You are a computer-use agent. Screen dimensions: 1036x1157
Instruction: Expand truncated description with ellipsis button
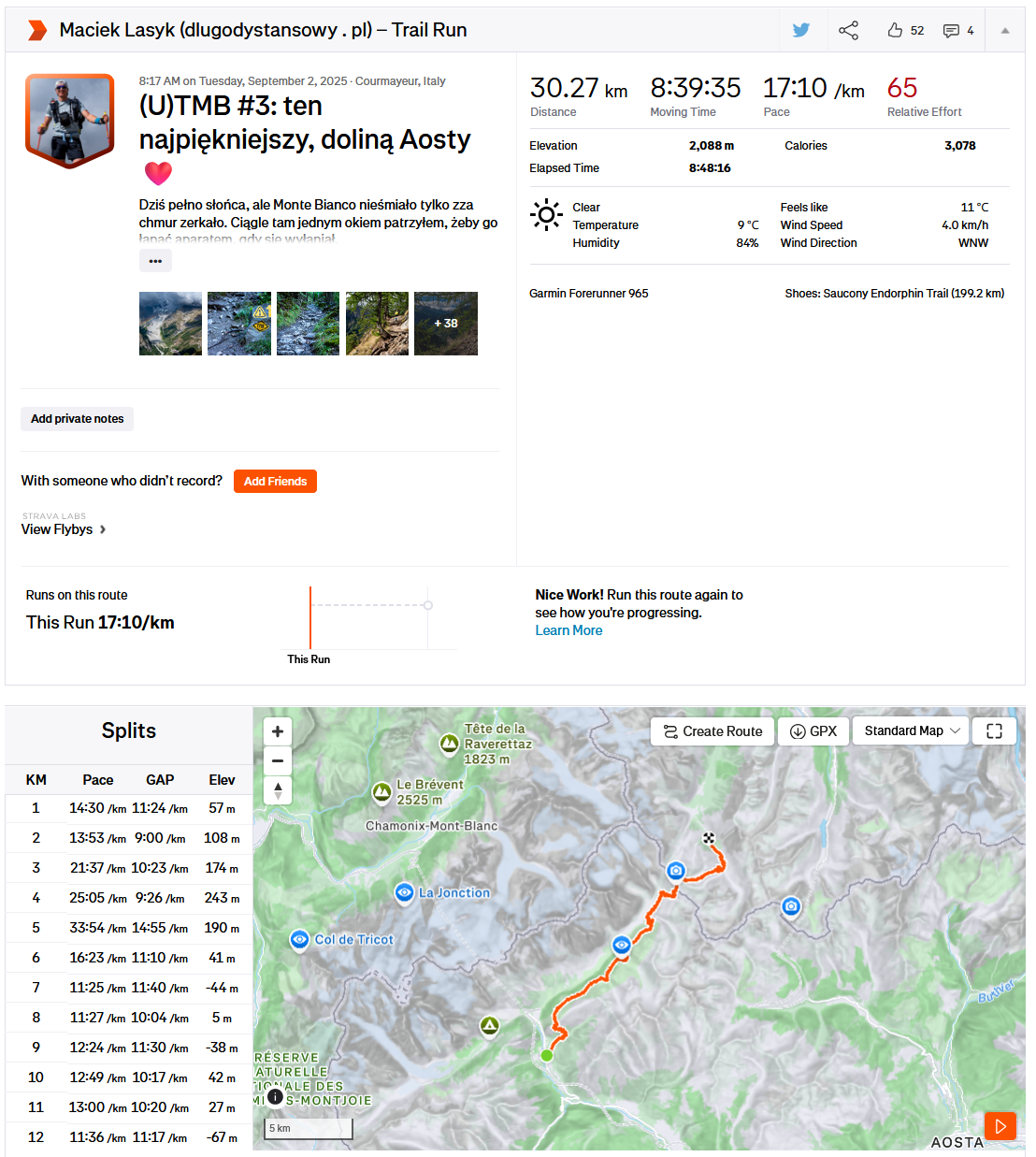coord(155,261)
